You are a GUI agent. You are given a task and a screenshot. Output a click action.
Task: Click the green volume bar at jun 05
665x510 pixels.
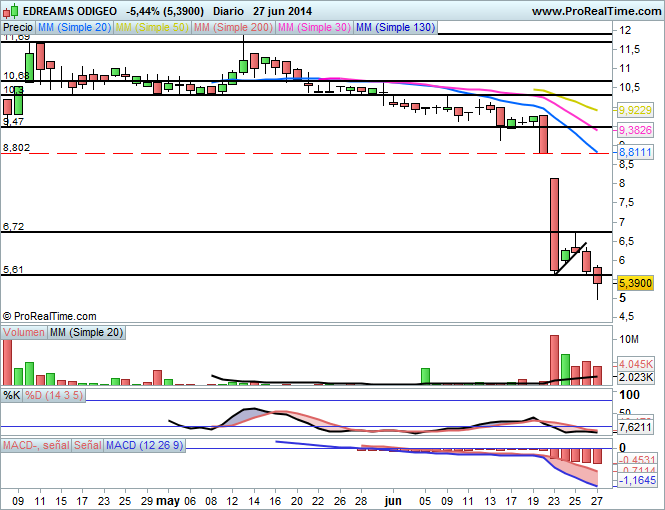point(425,376)
